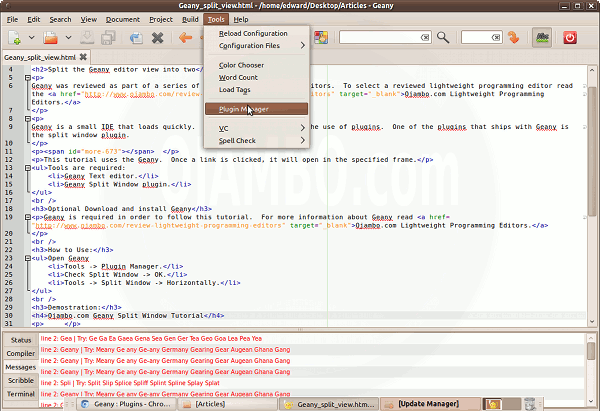
Task: Reload the current file from disk
Action: pyautogui.click(x=136, y=38)
